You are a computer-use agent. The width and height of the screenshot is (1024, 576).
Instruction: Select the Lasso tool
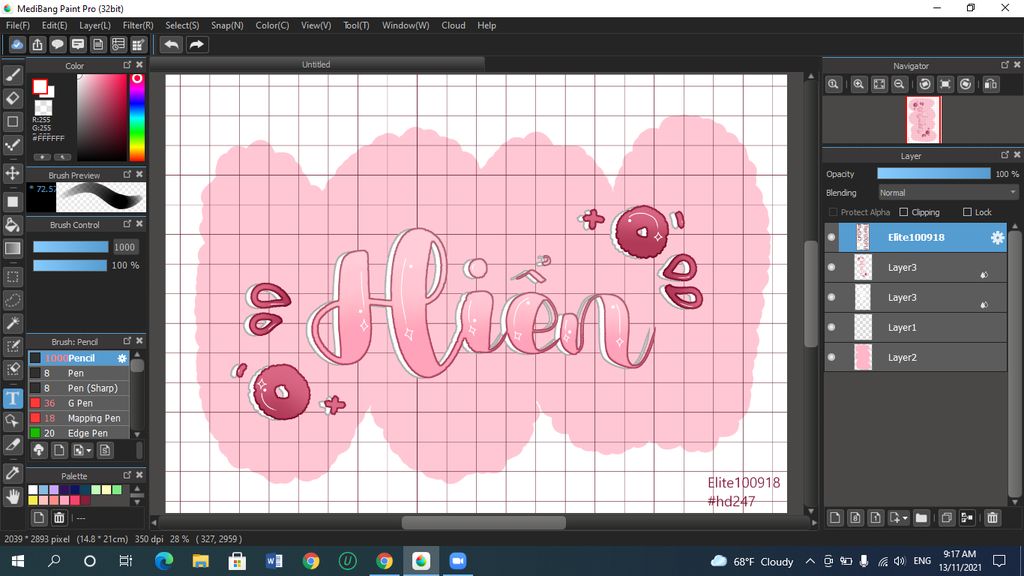coord(12,300)
